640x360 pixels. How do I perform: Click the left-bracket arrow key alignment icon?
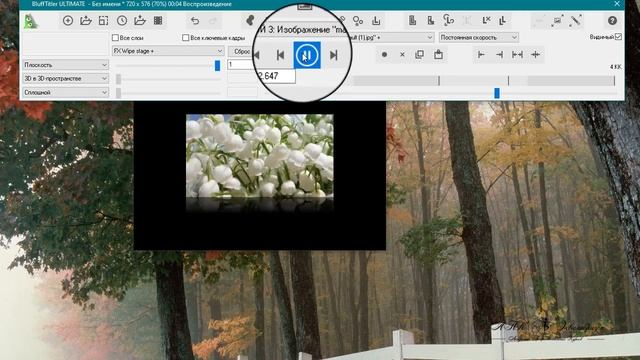[481, 54]
